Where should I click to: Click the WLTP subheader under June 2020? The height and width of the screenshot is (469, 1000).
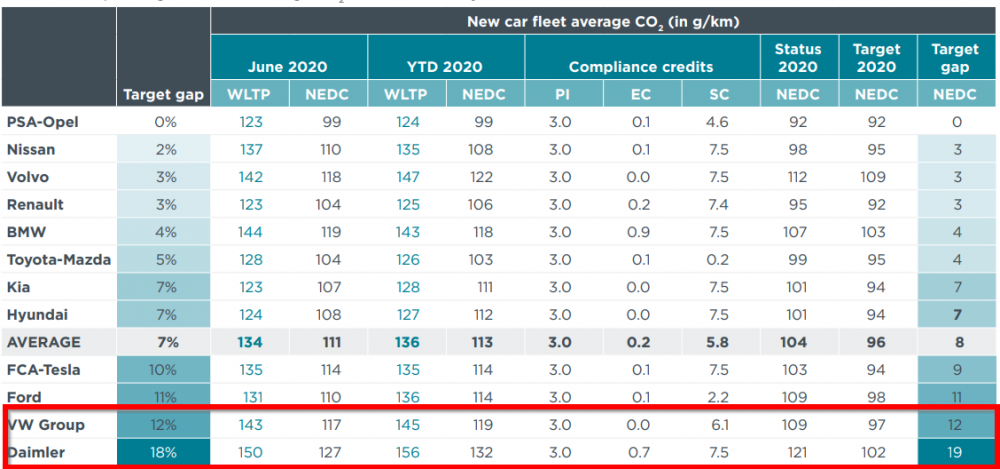(249, 95)
